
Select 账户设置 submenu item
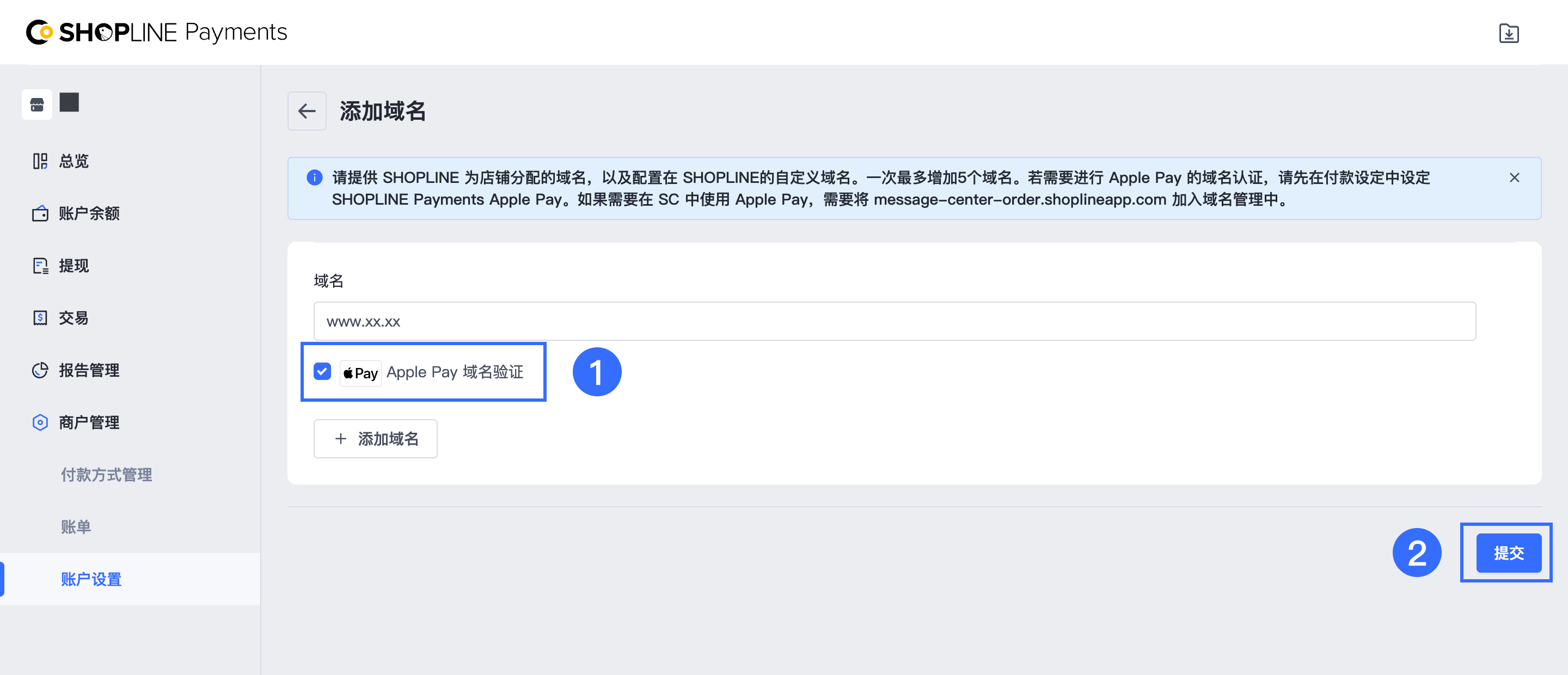(91, 579)
